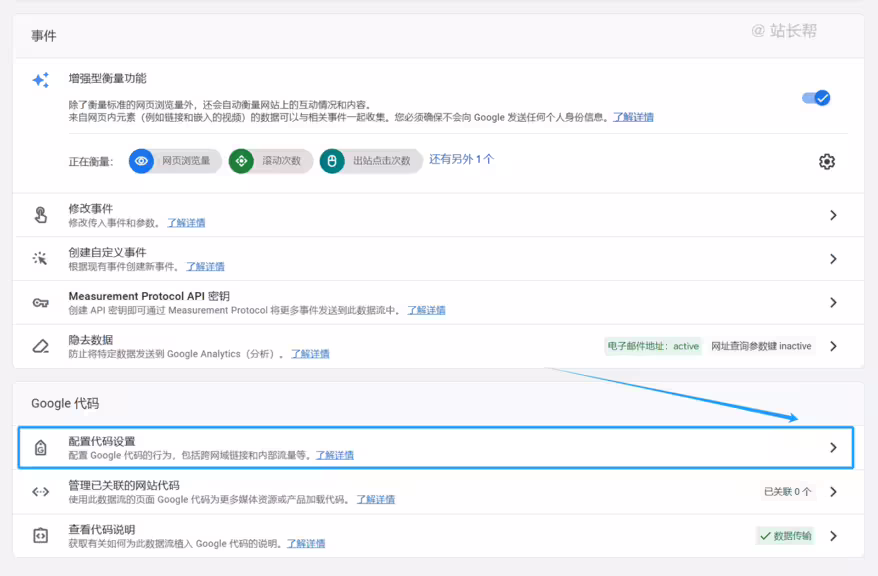The width and height of the screenshot is (878, 576).
Task: Click the Measurement Protocol API key icon
Action: [x=40, y=303]
